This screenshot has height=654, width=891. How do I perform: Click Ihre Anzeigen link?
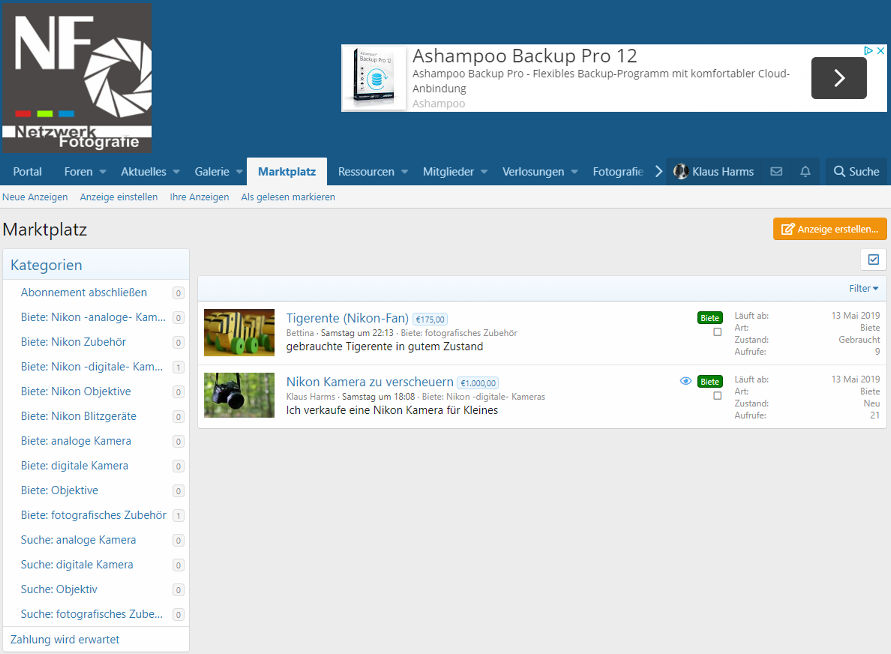199,197
